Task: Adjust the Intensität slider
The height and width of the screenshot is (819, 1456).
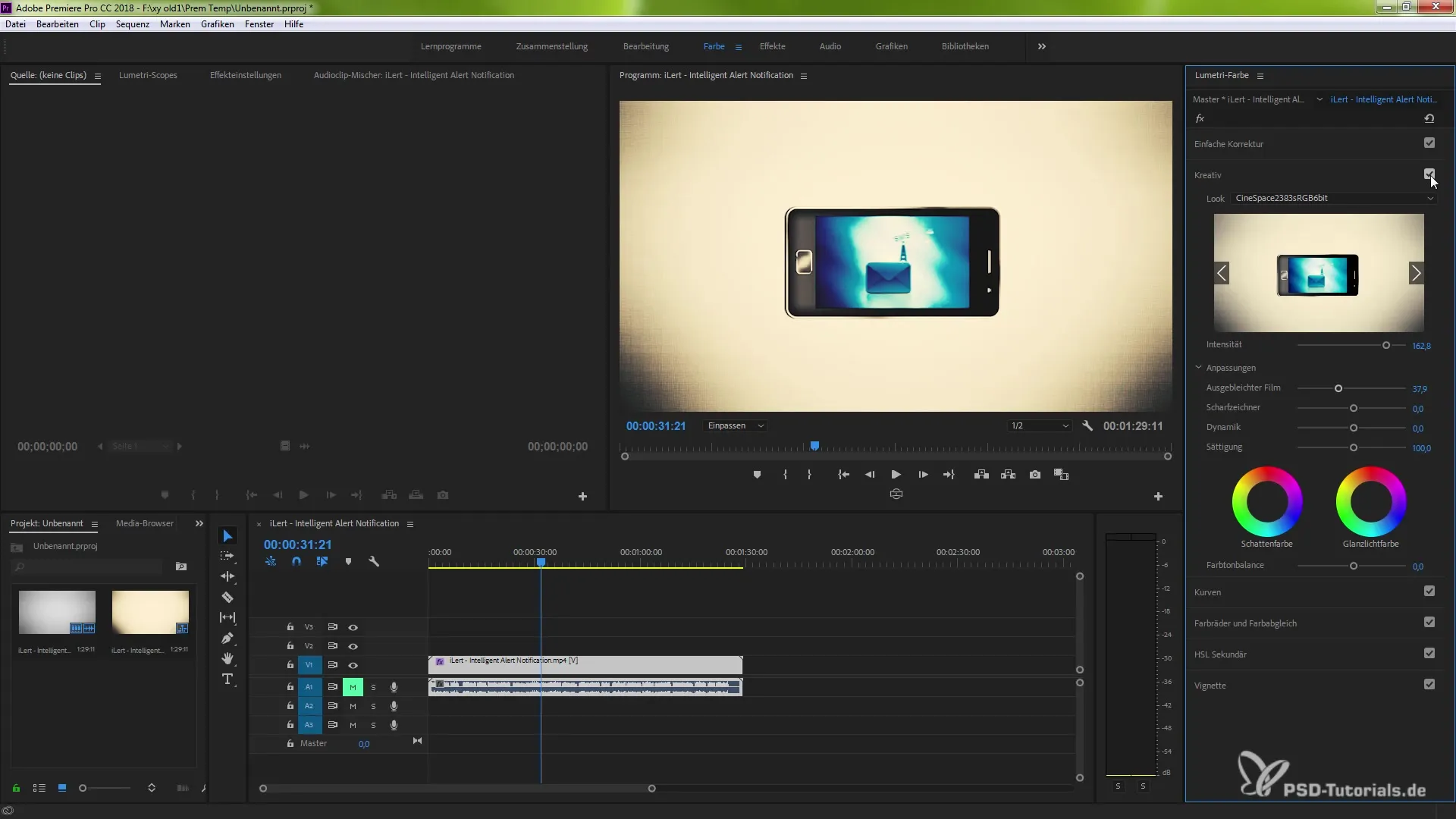Action: (x=1385, y=345)
